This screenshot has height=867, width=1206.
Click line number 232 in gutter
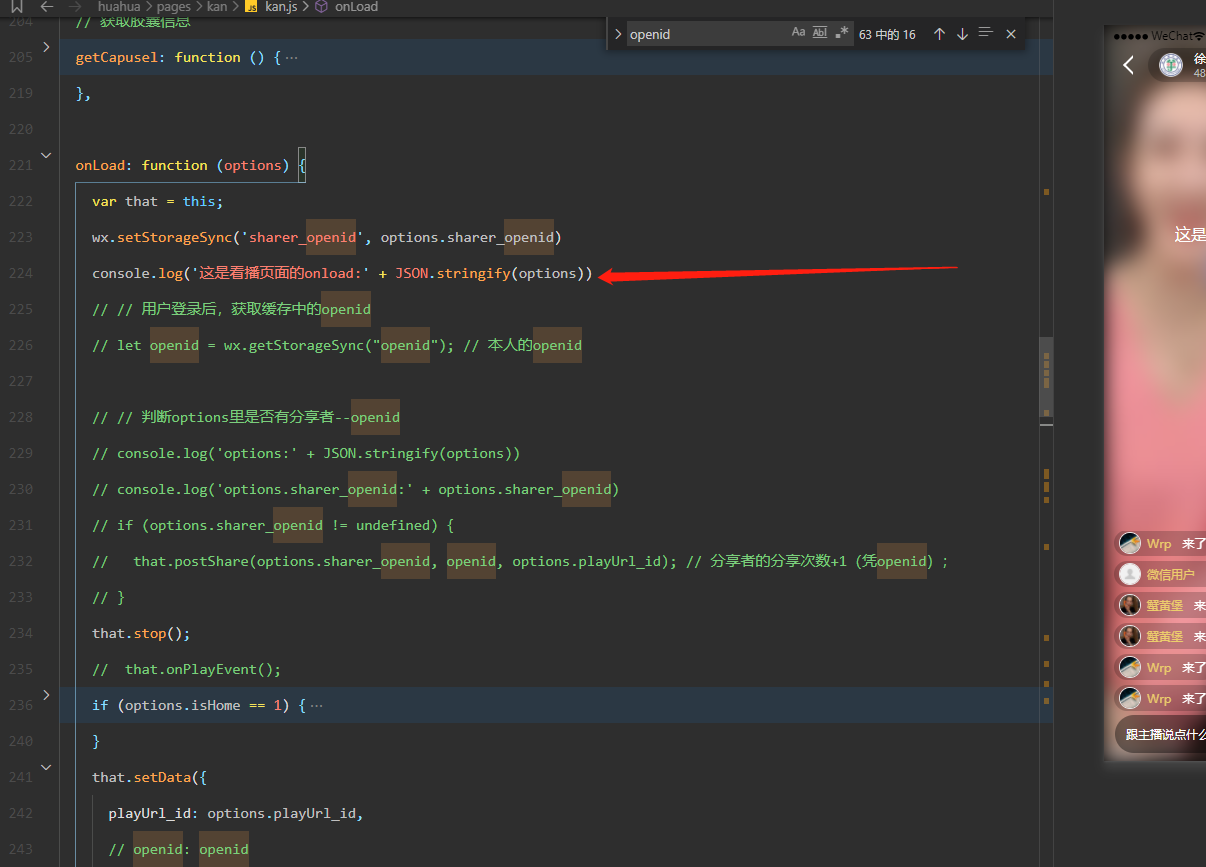20,561
